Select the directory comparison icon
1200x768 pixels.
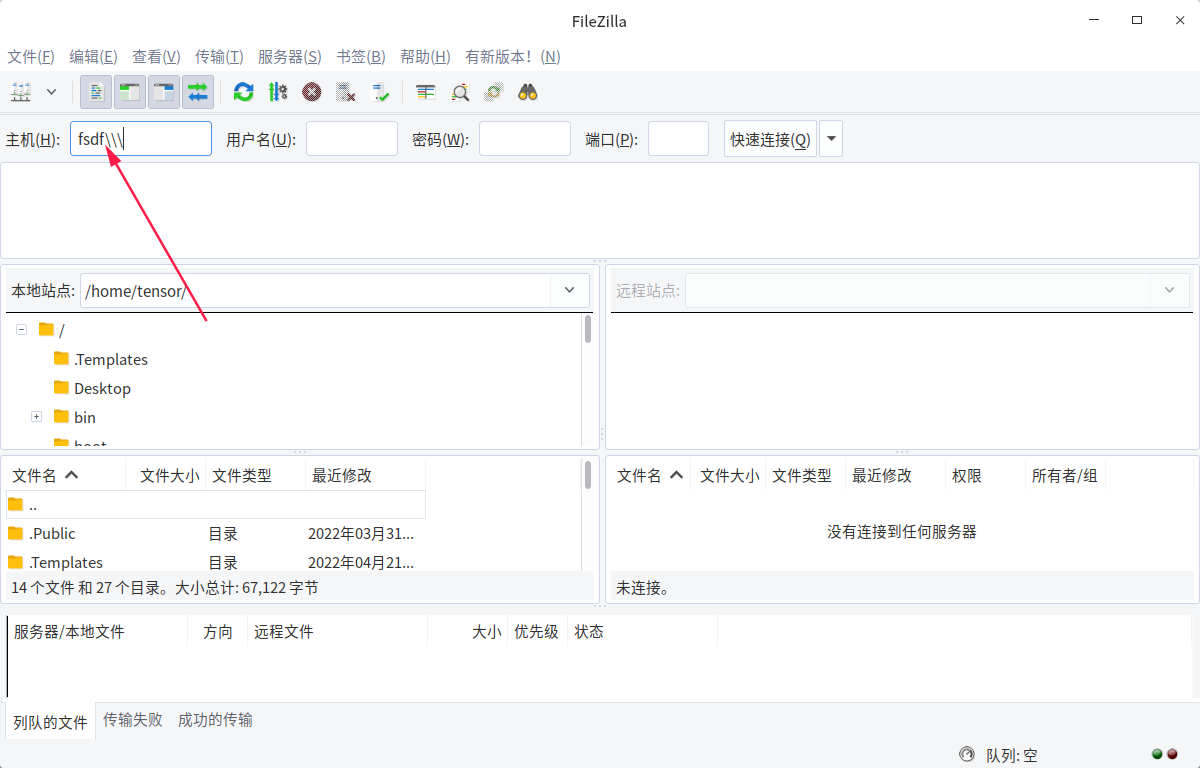coord(424,92)
